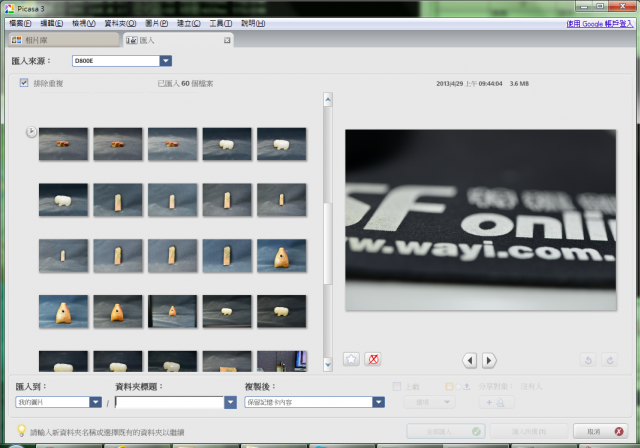Click the red X exclude icon
This screenshot has width=640, height=448.
pos(373,359)
